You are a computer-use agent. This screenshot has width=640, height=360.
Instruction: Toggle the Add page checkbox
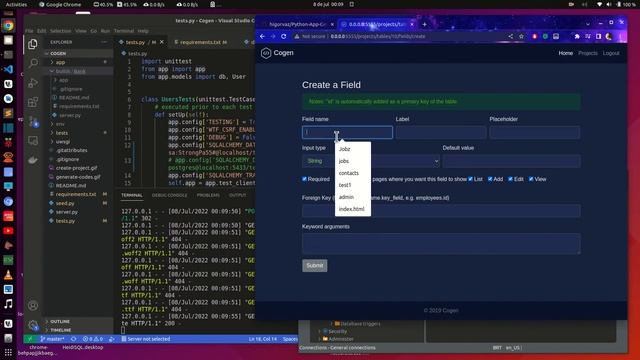(x=490, y=179)
